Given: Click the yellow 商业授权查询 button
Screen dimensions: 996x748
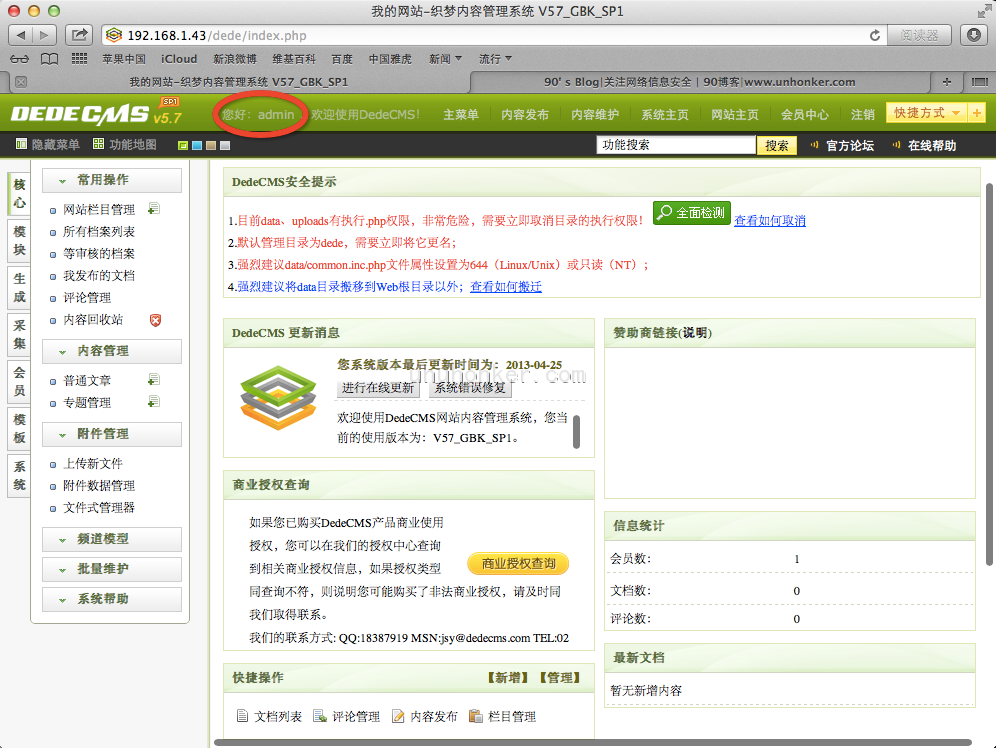Looking at the screenshot, I should pos(518,563).
